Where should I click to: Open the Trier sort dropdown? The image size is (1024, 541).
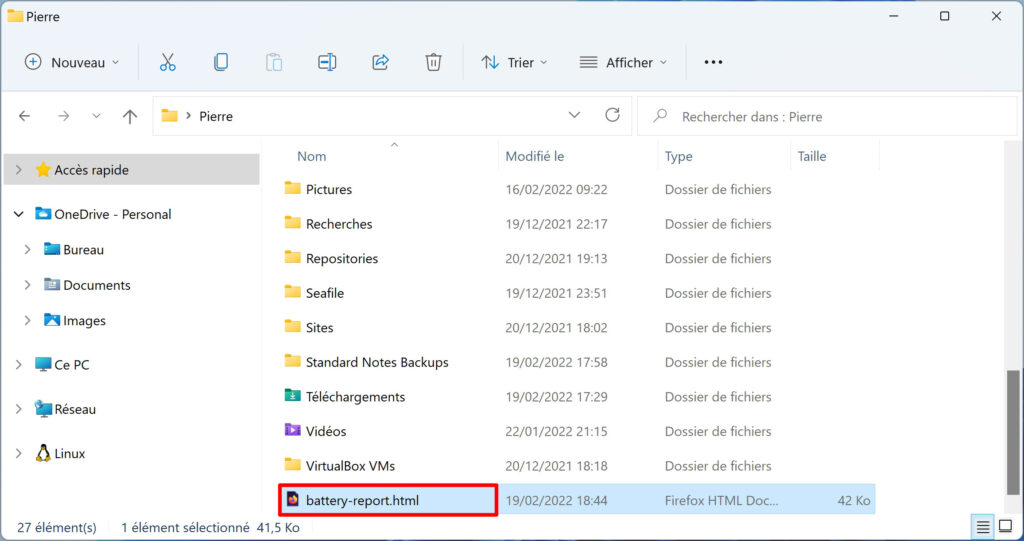point(515,62)
